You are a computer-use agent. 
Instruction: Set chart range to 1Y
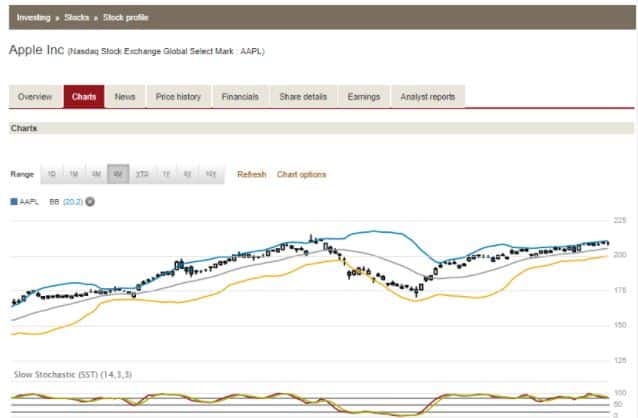166,174
